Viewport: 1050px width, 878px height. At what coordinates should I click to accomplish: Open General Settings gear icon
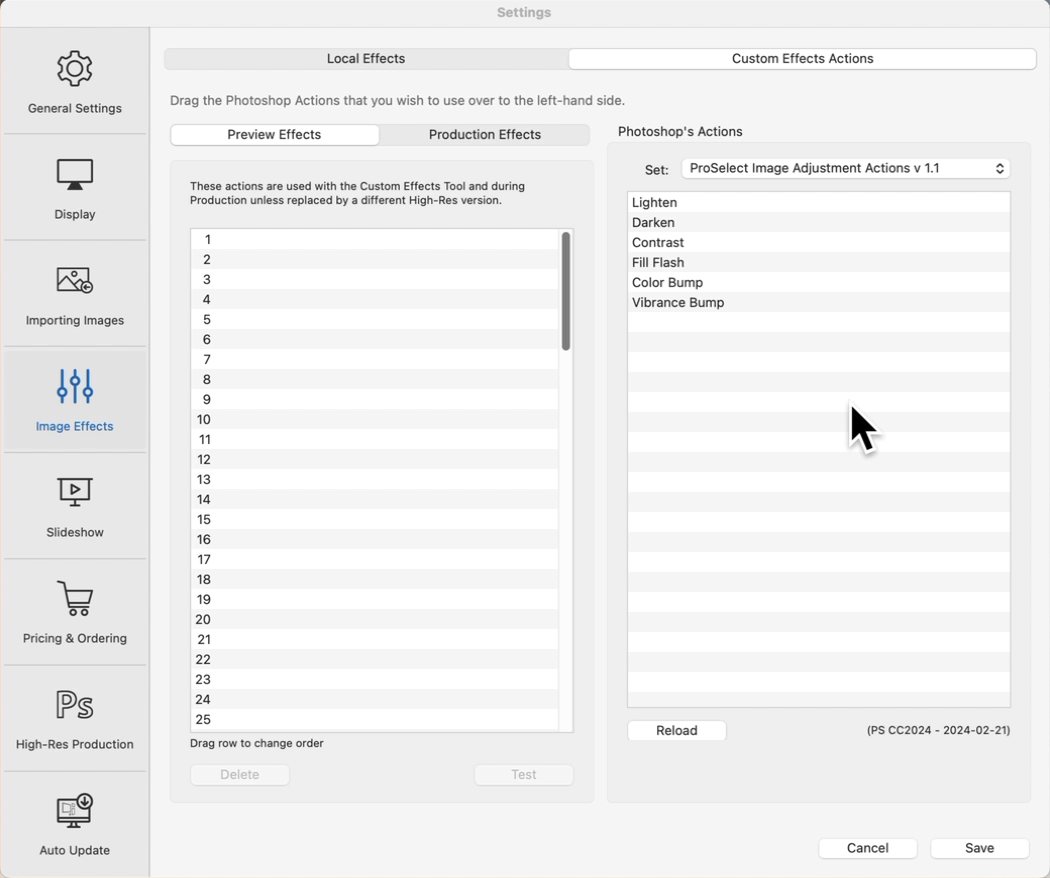[75, 69]
